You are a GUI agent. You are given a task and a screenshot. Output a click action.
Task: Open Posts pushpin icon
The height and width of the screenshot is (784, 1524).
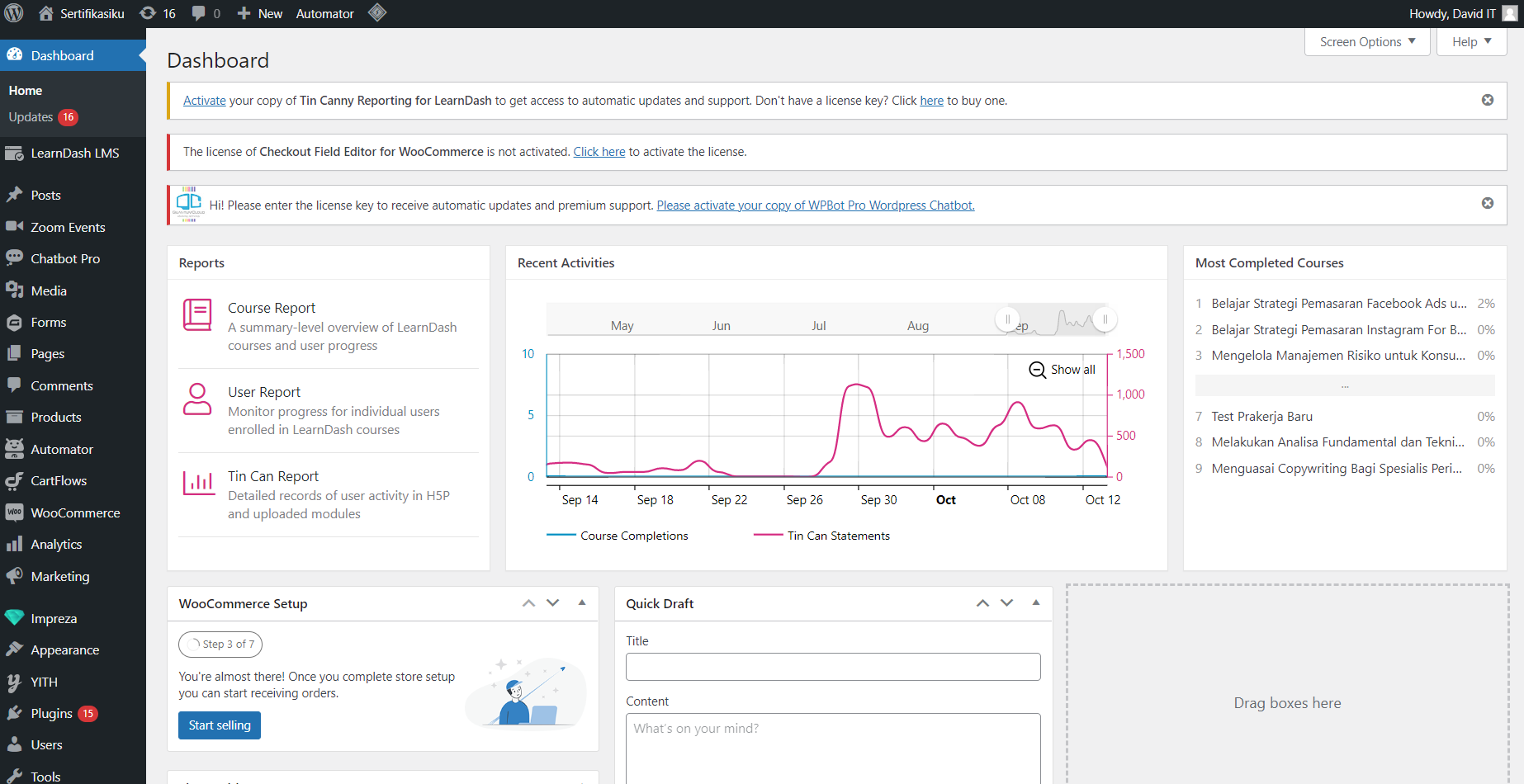pos(14,195)
